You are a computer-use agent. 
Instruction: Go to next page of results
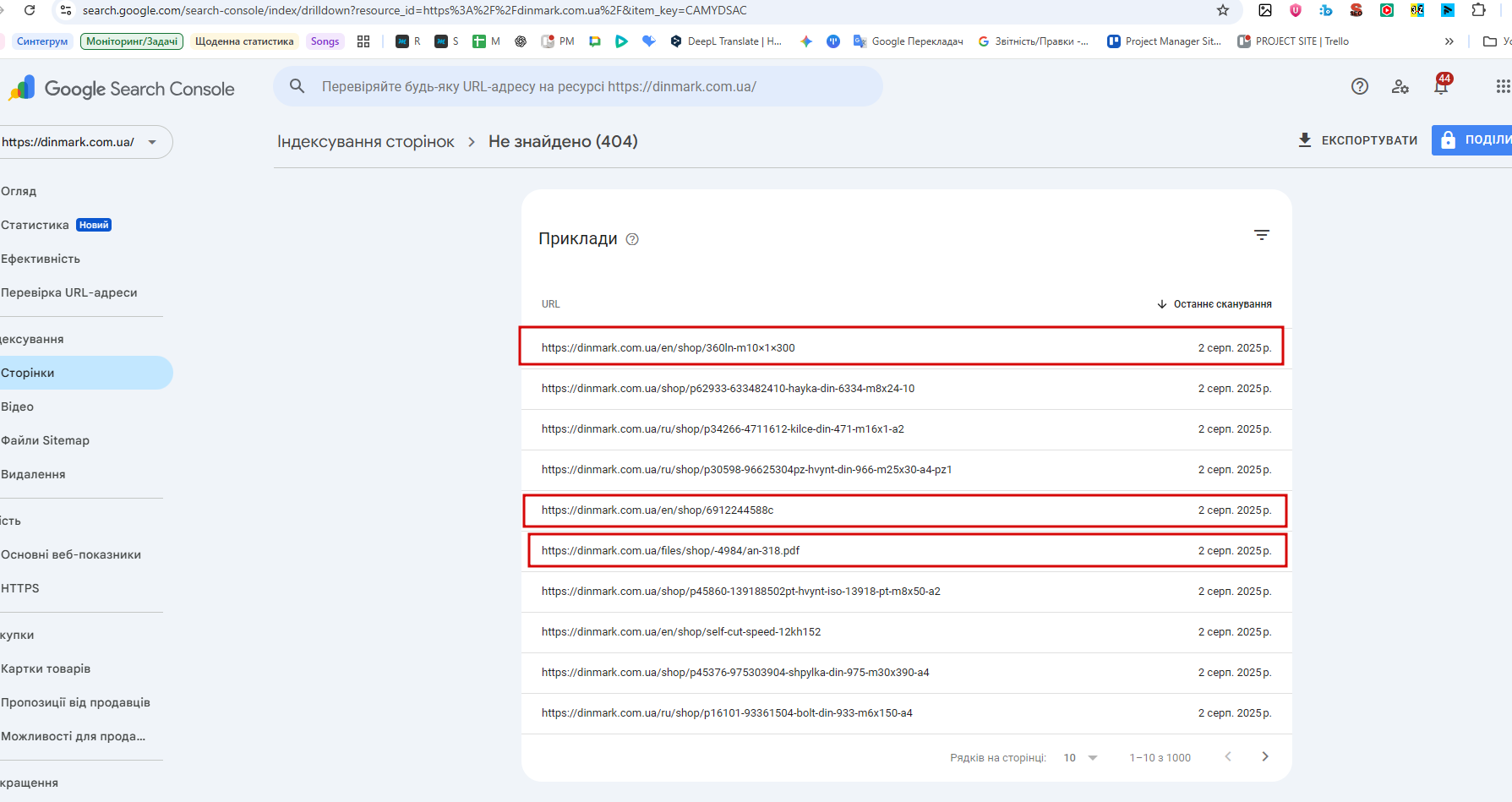point(1265,756)
